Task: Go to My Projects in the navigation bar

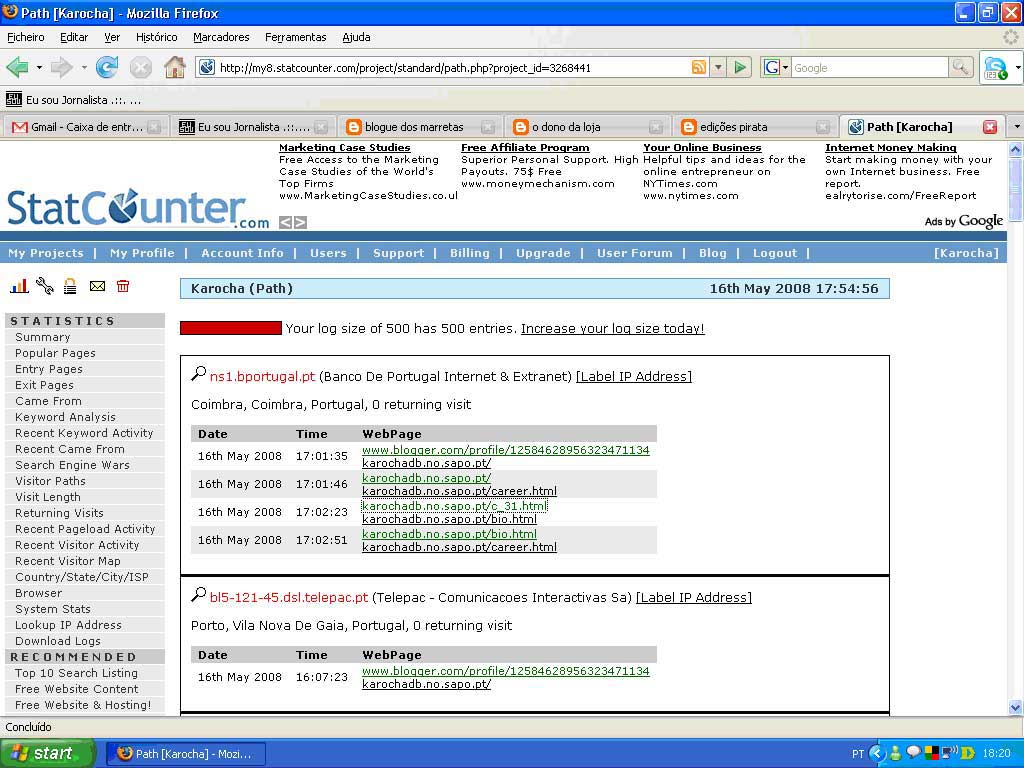Action: [46, 253]
